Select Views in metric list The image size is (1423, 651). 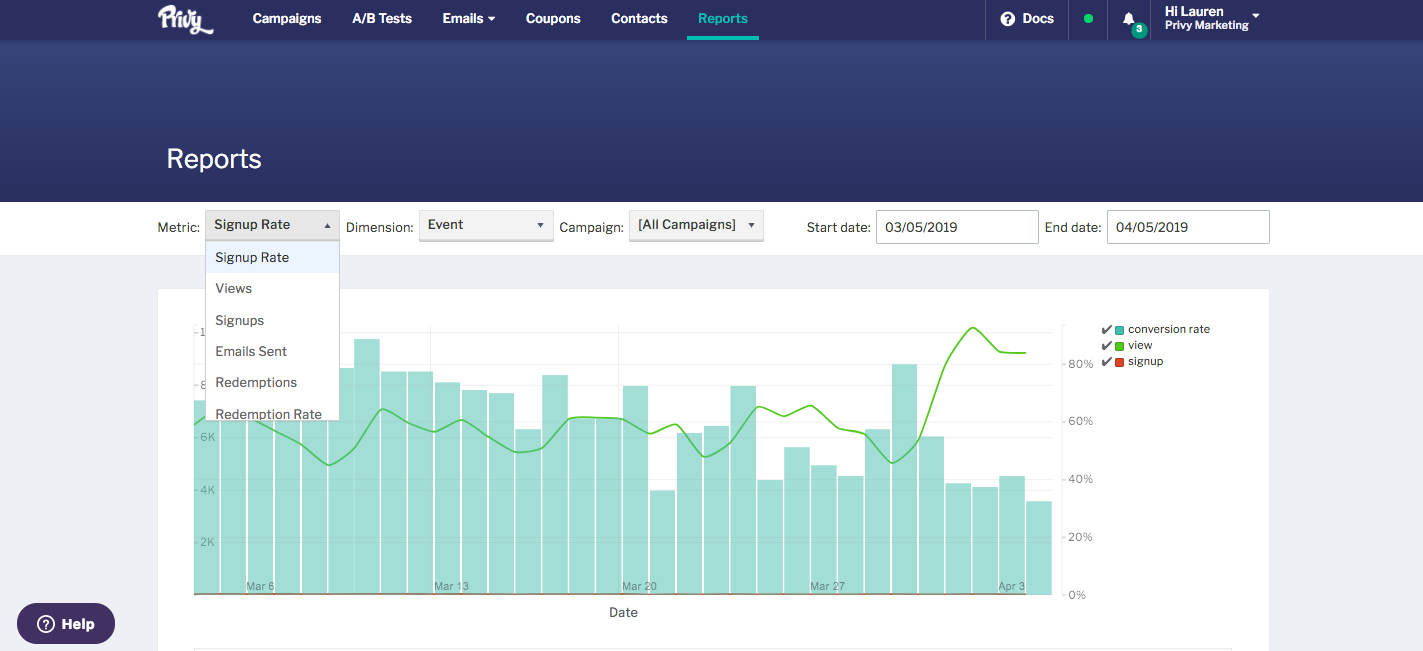(272, 288)
